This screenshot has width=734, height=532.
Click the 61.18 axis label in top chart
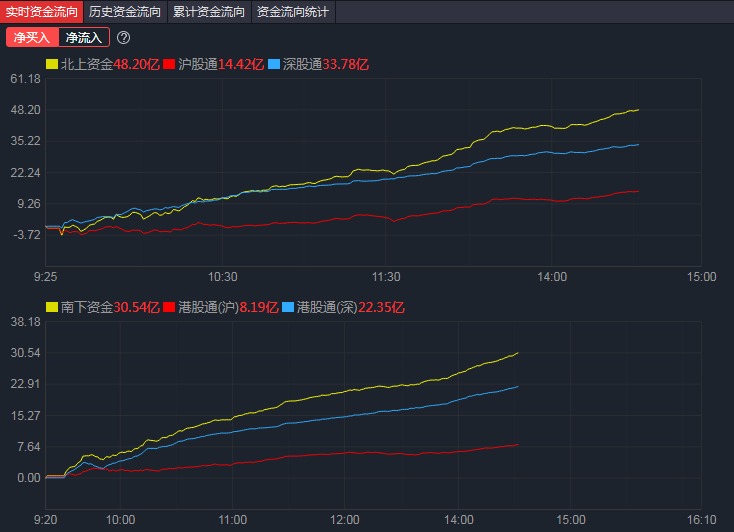[26, 79]
